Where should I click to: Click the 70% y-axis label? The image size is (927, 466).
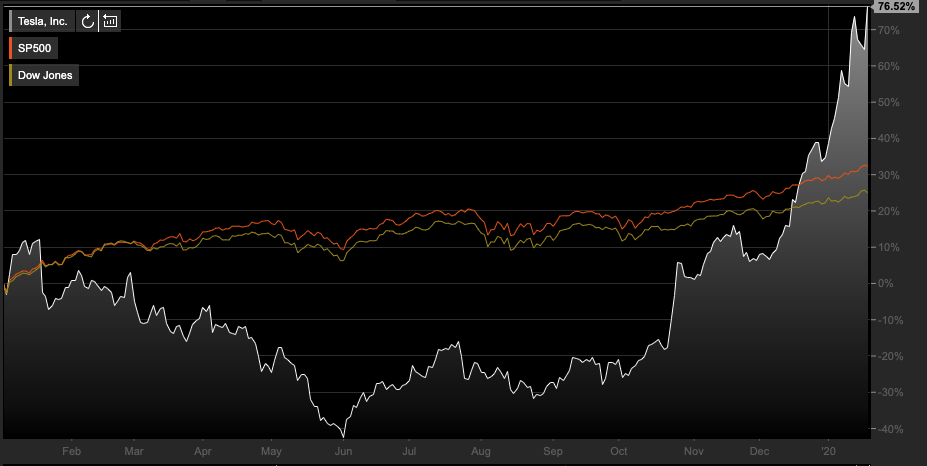click(x=889, y=30)
